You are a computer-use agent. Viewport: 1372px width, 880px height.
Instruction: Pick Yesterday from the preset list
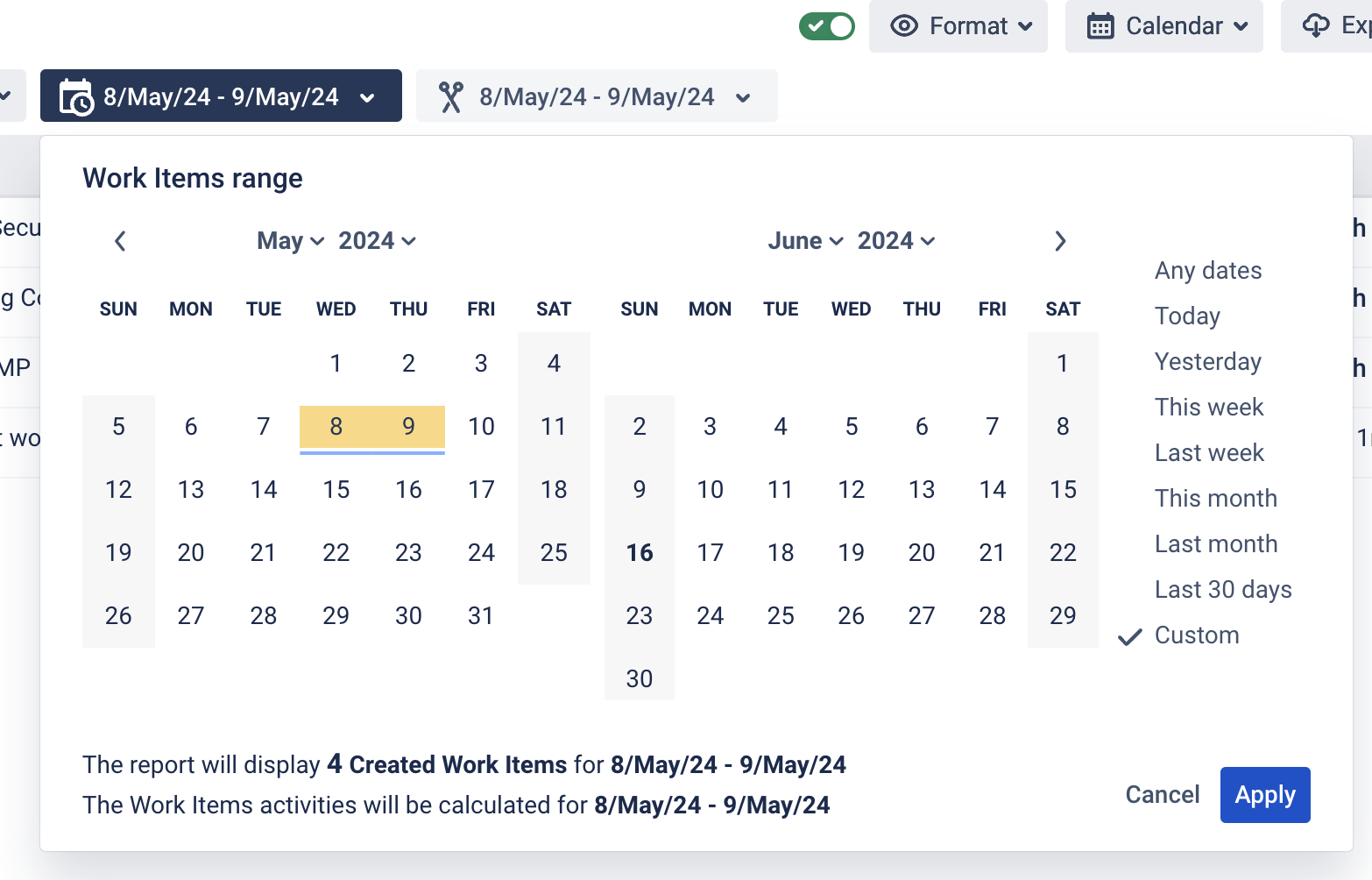coord(1207,362)
